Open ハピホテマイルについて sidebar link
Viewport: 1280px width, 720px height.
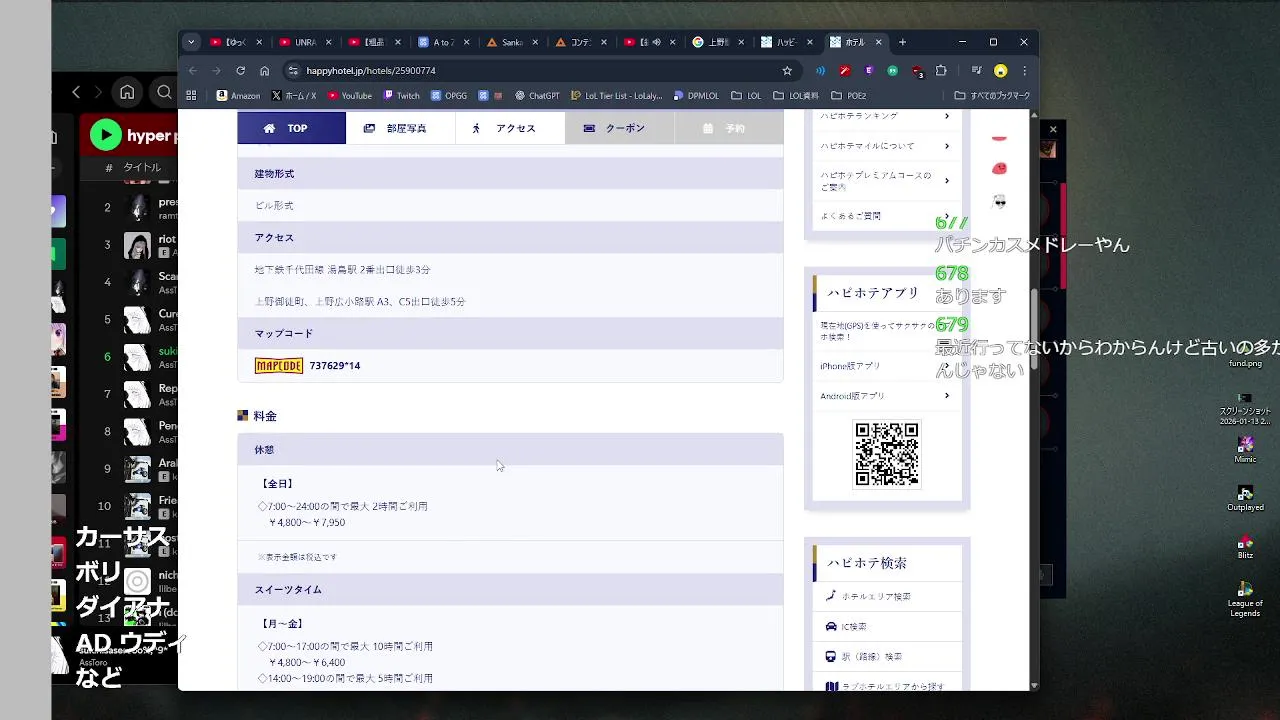(886, 146)
